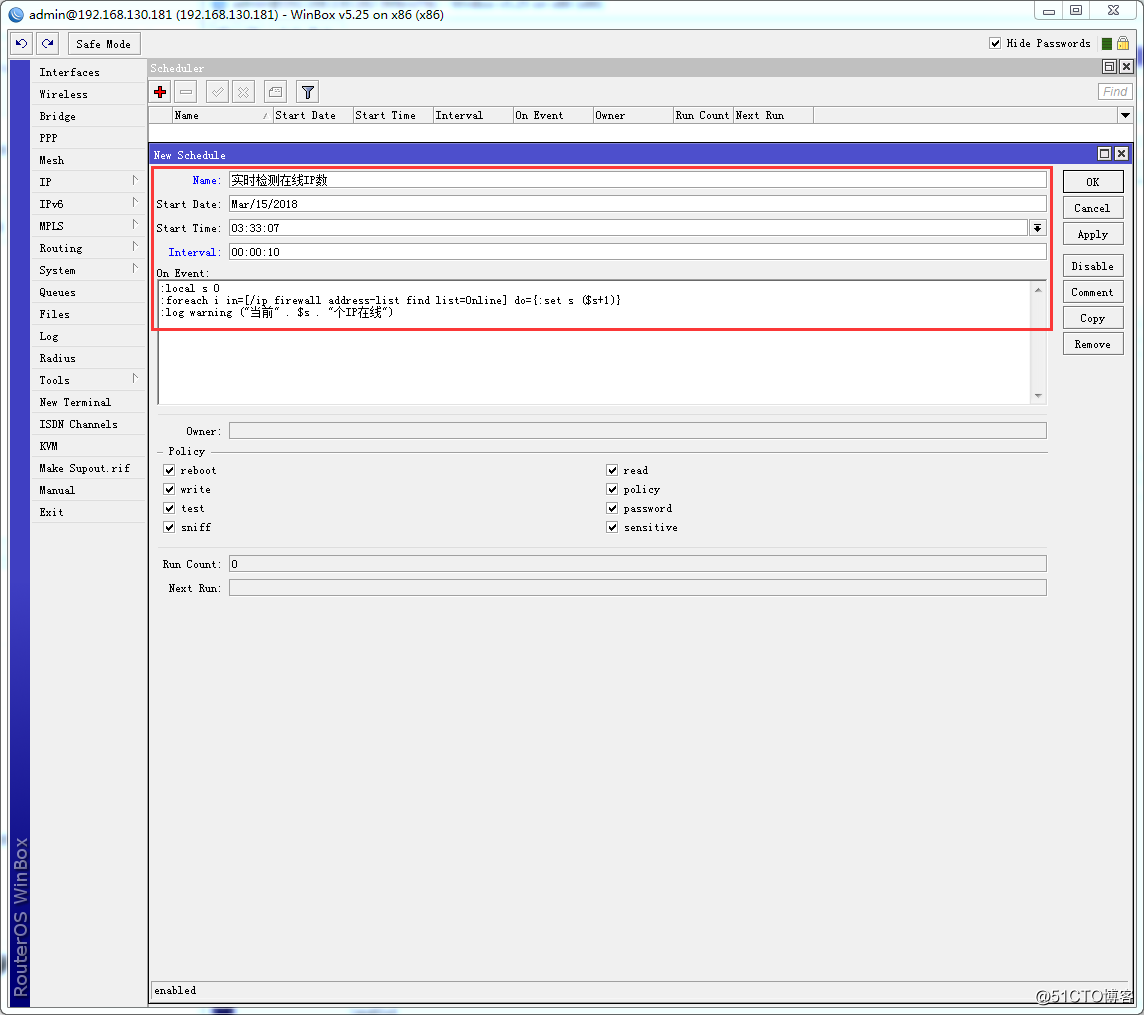Click the On Event scrollbar up arrow
The width and height of the screenshot is (1144, 1015).
pyautogui.click(x=1038, y=290)
